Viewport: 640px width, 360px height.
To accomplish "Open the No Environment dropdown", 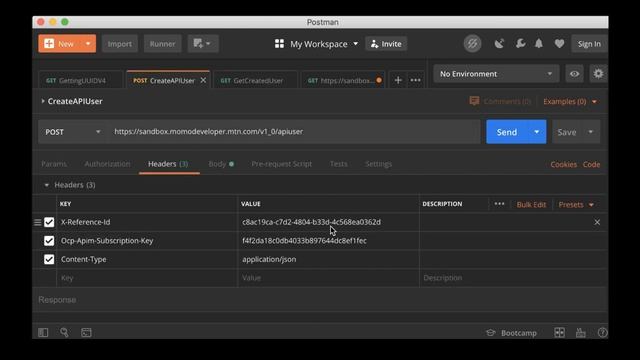I will click(x=496, y=74).
